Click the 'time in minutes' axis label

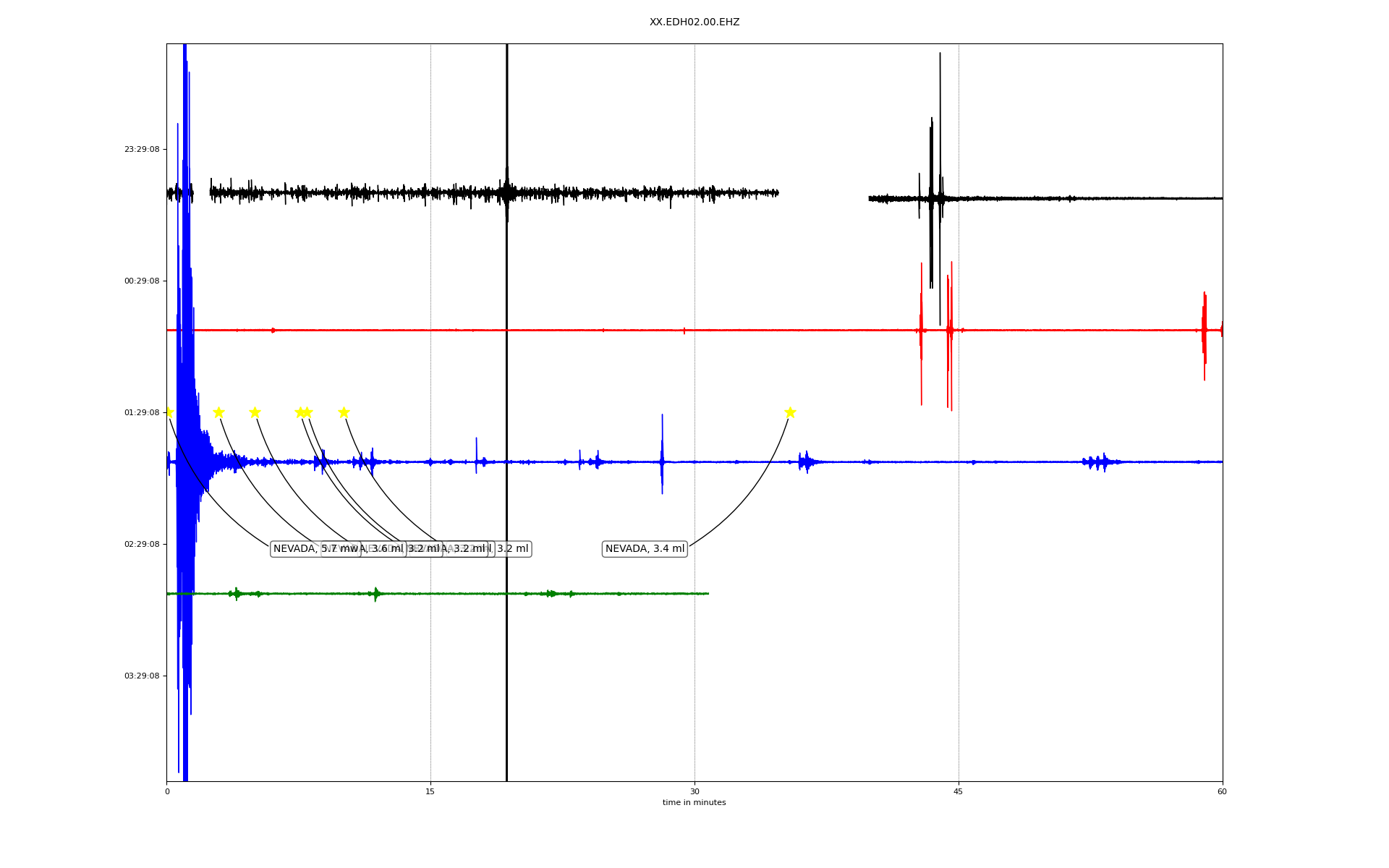[x=694, y=803]
